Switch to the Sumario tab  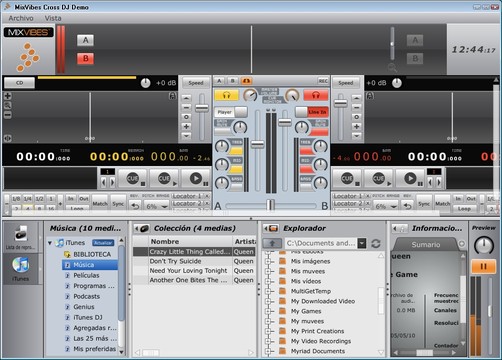[x=426, y=244]
